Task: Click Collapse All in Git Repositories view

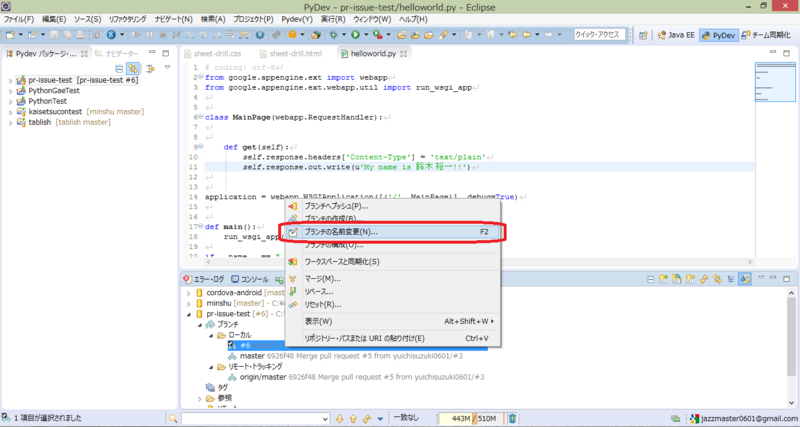Action: tap(649, 279)
